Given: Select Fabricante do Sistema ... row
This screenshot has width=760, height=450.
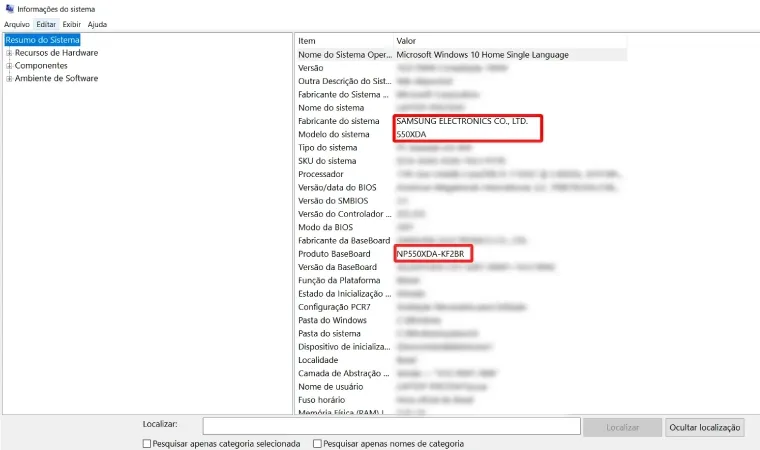Looking at the screenshot, I should 461,95.
